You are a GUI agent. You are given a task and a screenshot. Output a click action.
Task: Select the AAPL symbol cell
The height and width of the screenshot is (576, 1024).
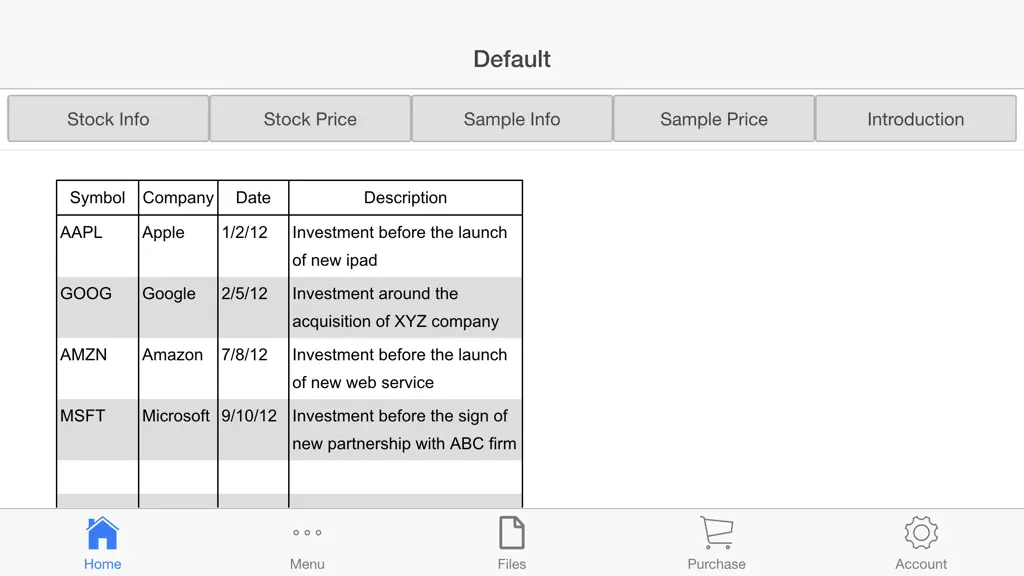coord(97,246)
